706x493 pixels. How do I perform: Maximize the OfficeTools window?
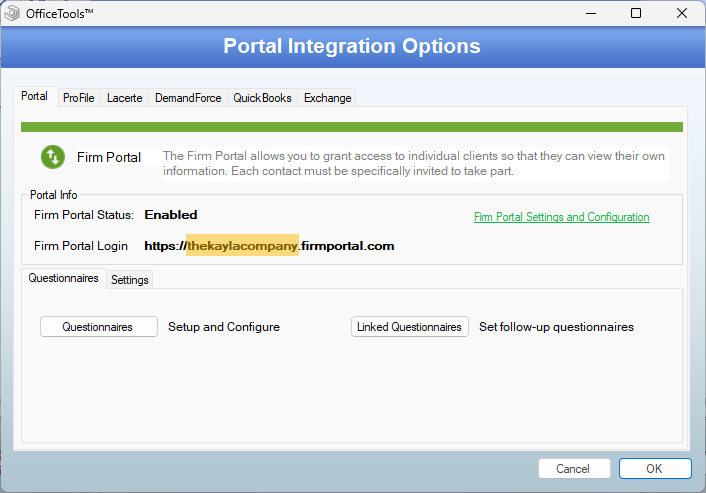point(636,14)
